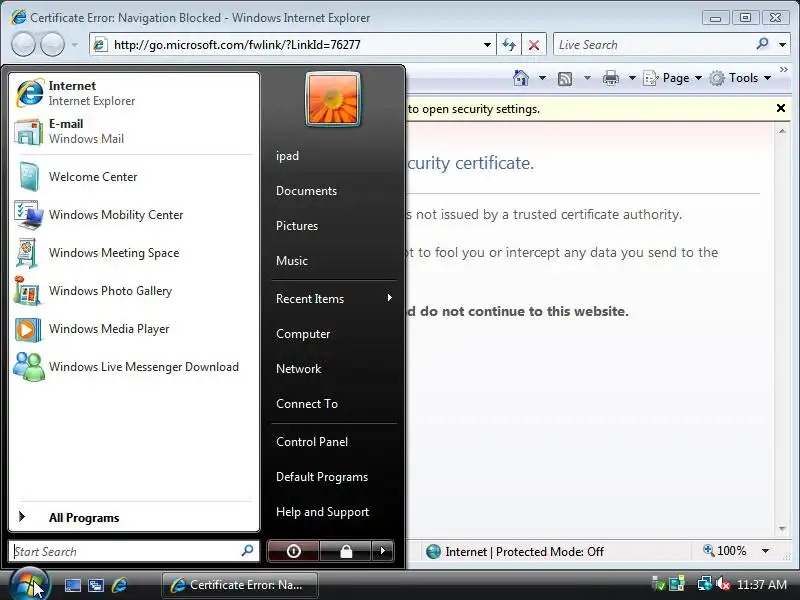This screenshot has width=800, height=600.
Task: Click the IE Forward button
Action: tap(52, 44)
